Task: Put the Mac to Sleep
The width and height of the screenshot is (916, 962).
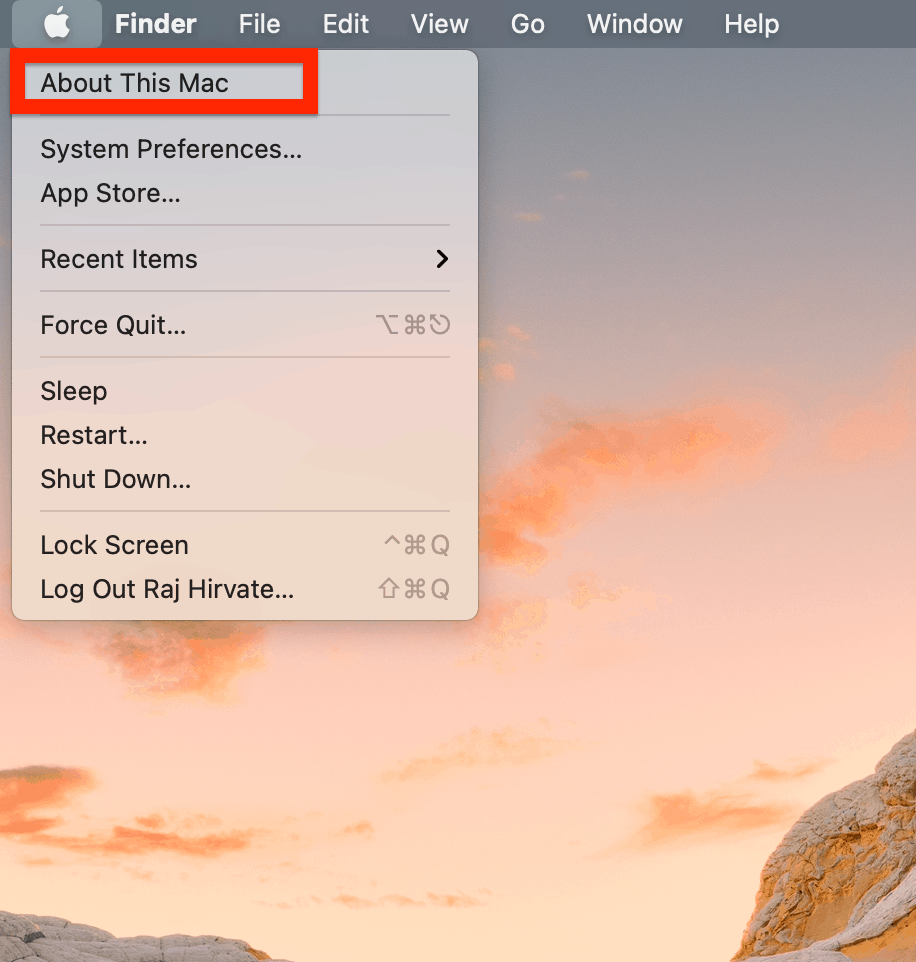Action: click(74, 391)
